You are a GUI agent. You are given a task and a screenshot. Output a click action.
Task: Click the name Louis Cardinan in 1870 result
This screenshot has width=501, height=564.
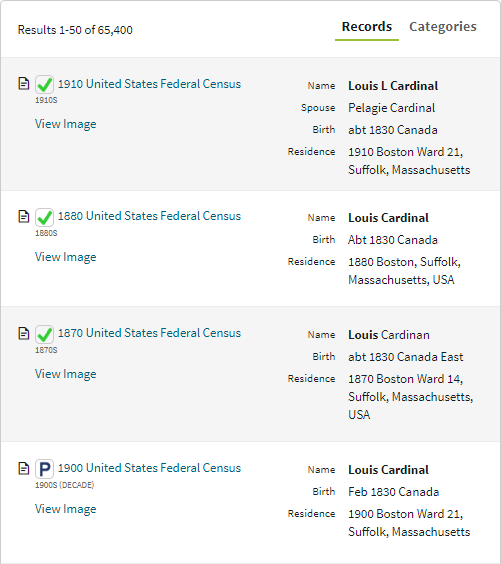tap(388, 335)
